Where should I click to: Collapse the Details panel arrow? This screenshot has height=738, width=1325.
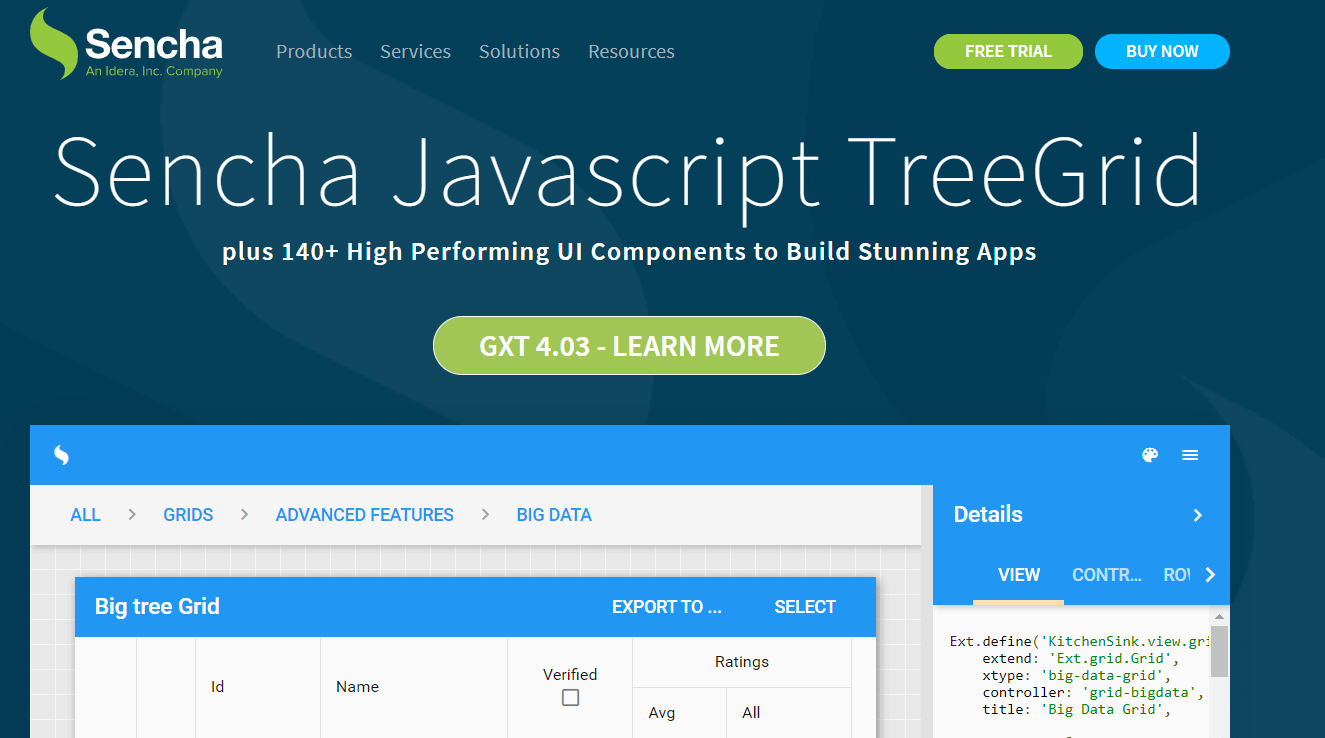(x=1198, y=515)
